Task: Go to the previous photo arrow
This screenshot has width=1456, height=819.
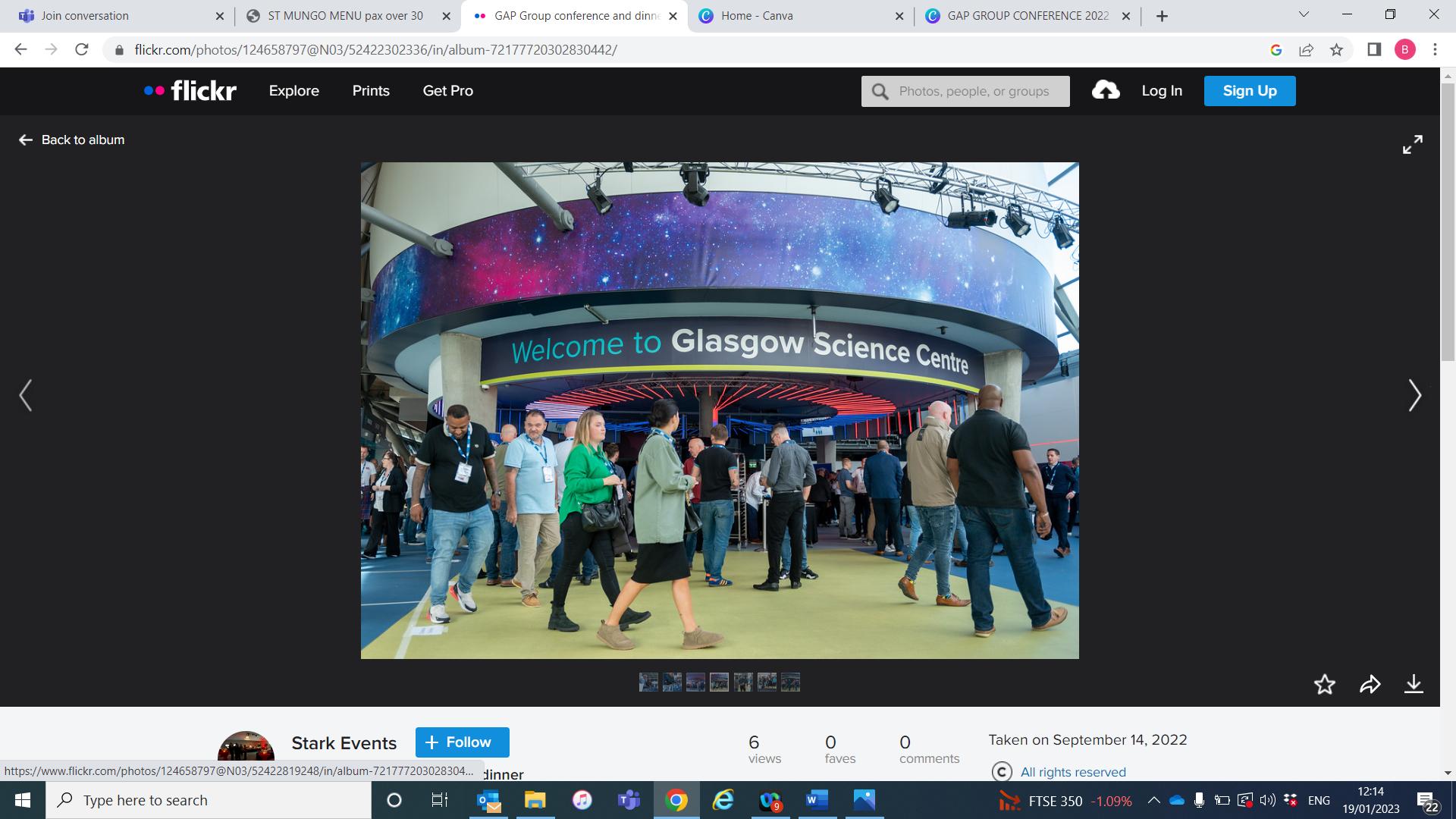Action: pyautogui.click(x=26, y=396)
